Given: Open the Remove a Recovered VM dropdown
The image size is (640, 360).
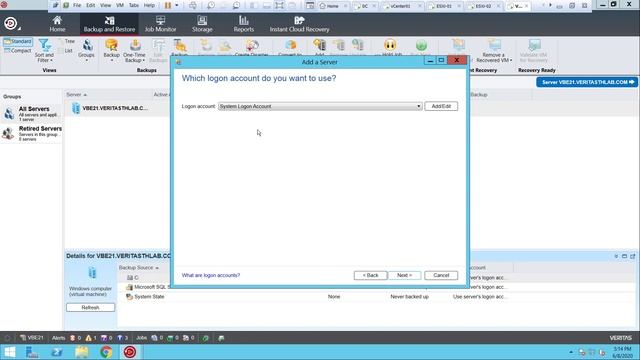Looking at the screenshot, I should pyautogui.click(x=494, y=51).
